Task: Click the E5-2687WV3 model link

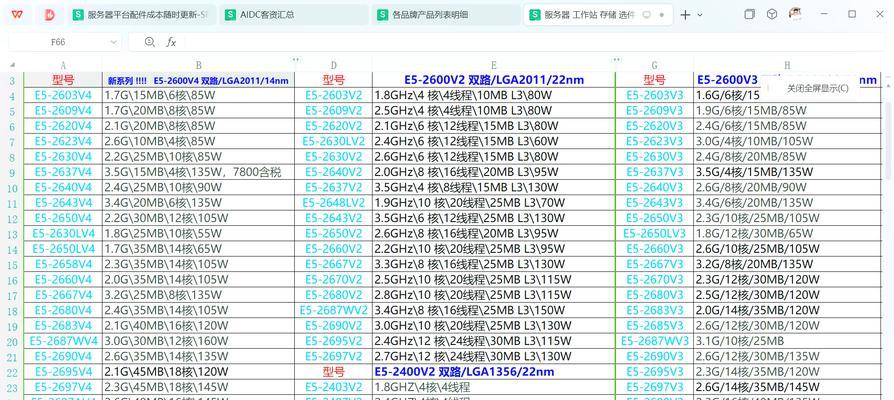Action: tap(655, 341)
